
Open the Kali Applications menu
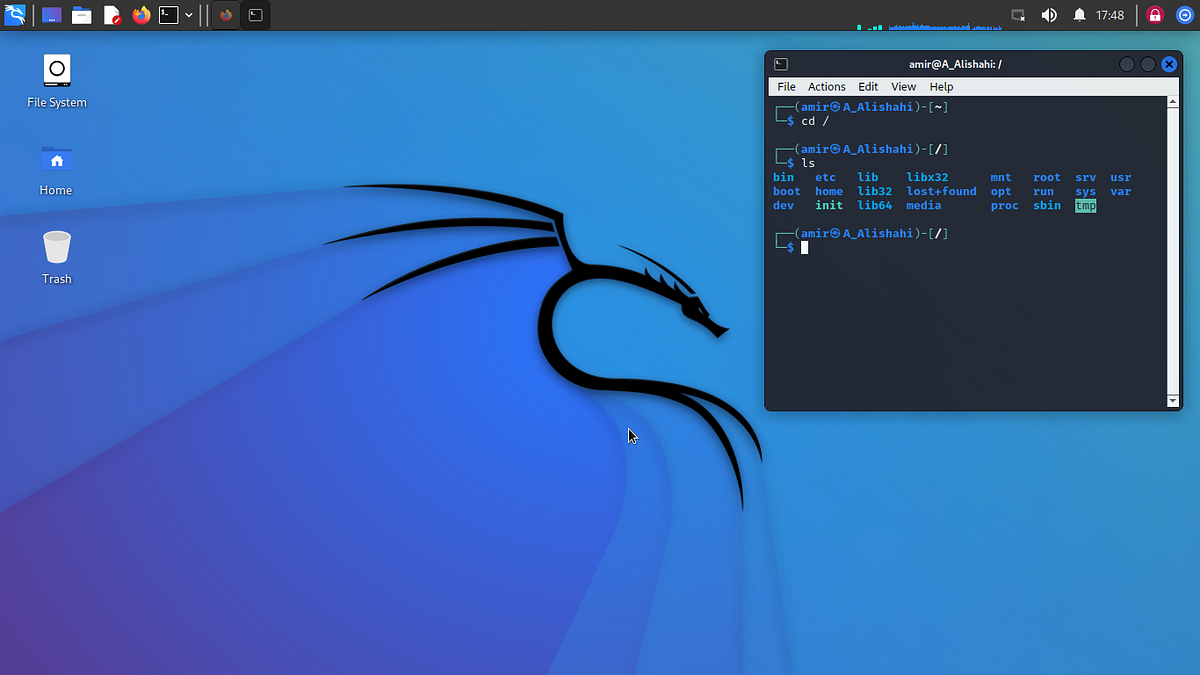(15, 14)
